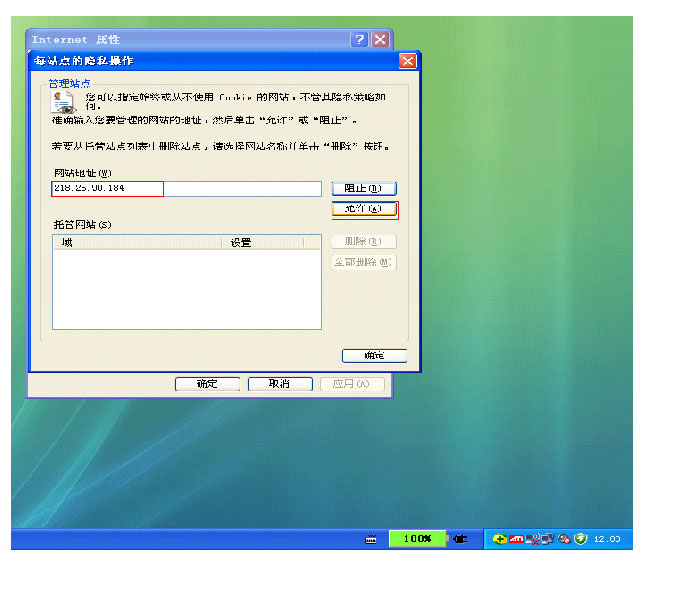Close the per-site privacy actions dialog
Screen dimensions: 686x606
coord(407,61)
